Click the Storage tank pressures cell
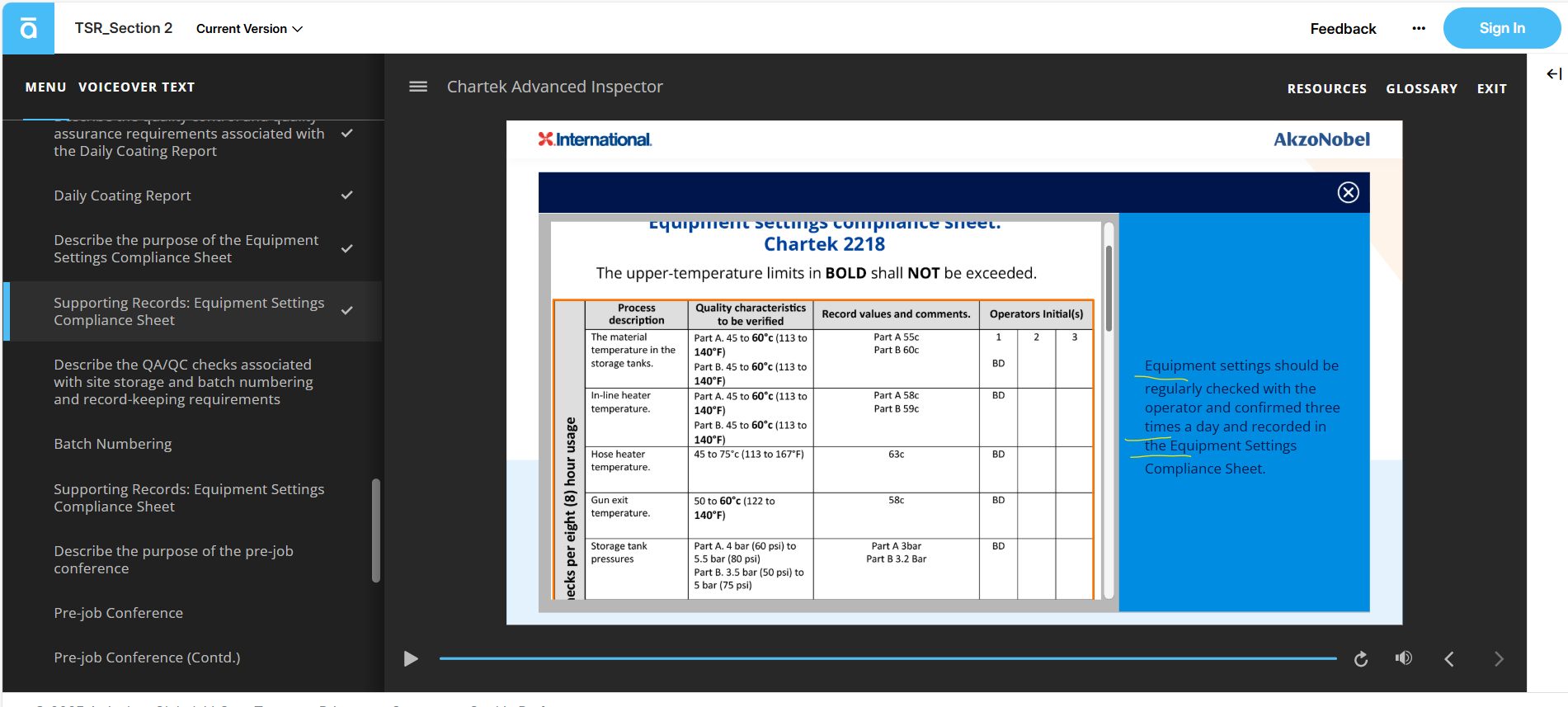This screenshot has height=707, width=1568. 636,568
